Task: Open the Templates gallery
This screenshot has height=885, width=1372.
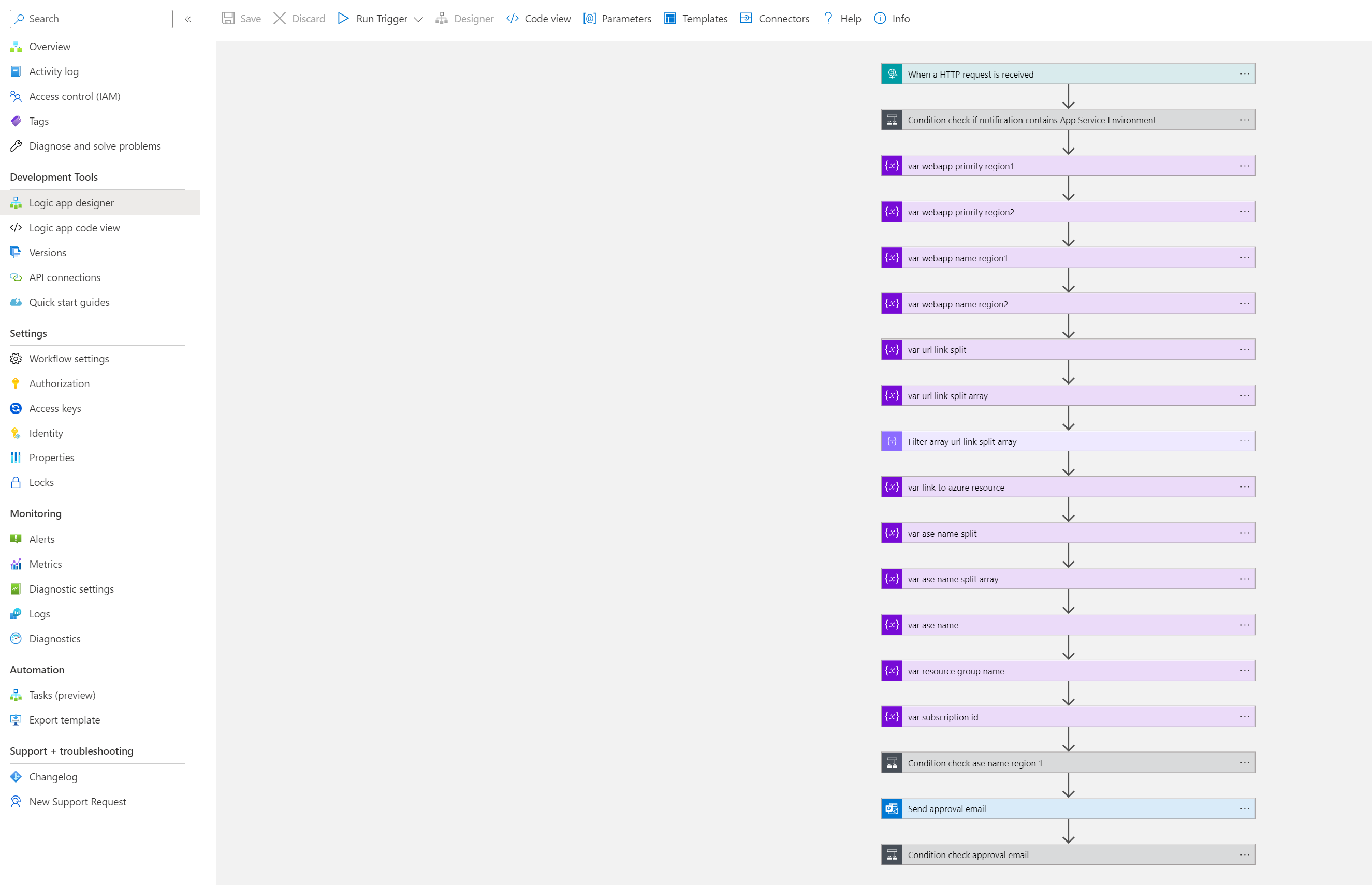Action: pos(695,19)
